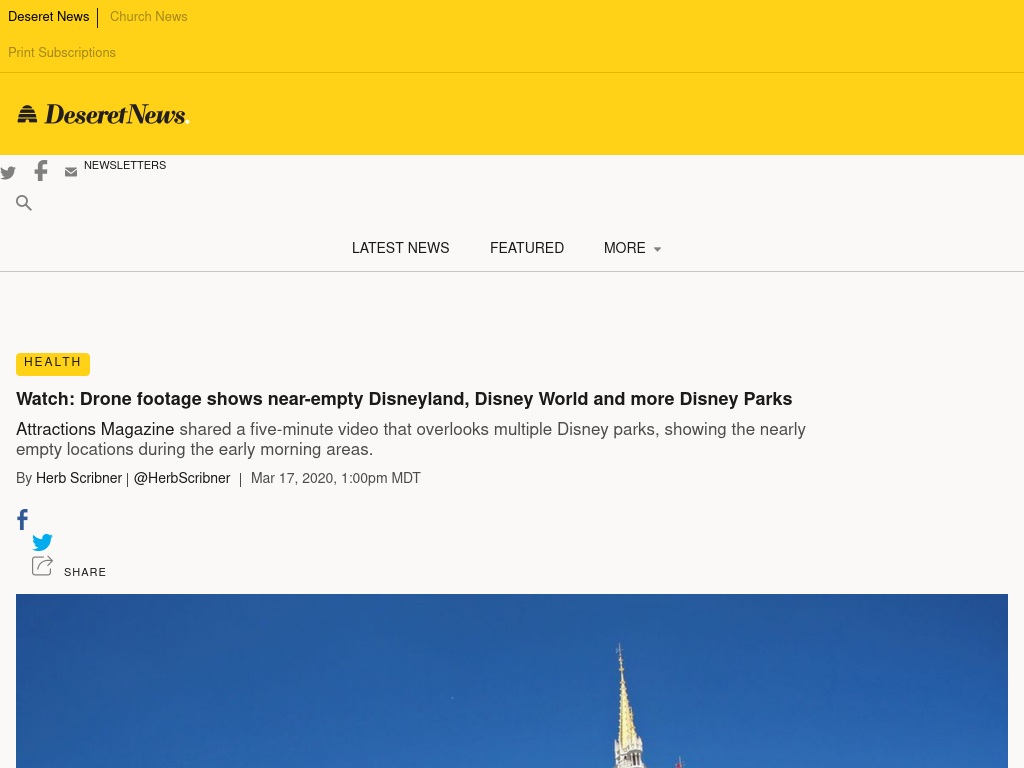This screenshot has height=768, width=1024.
Task: Click the newsletter envelope icon
Action: pos(71,172)
